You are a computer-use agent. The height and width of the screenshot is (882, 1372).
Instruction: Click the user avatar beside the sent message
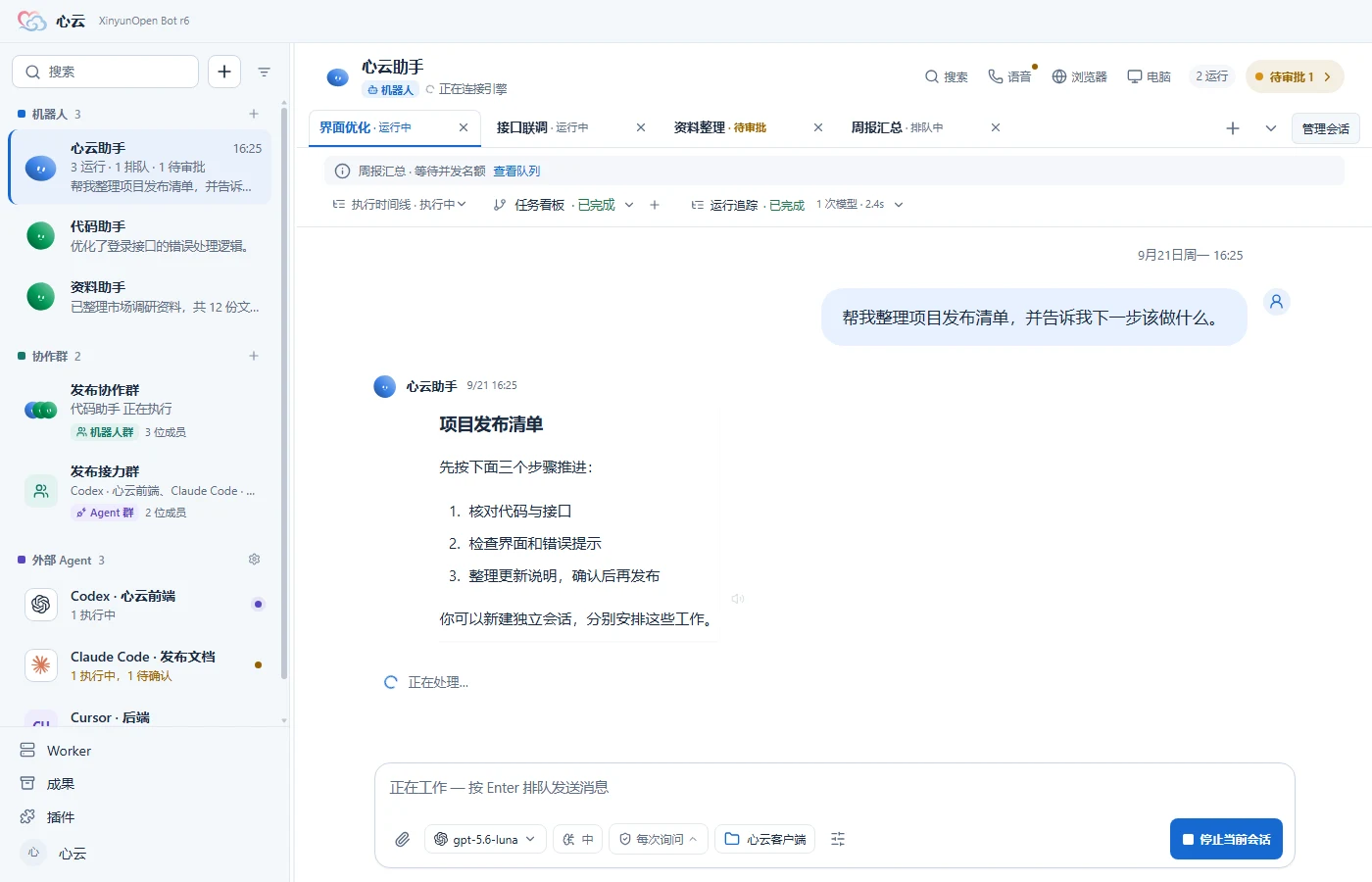[x=1276, y=302]
